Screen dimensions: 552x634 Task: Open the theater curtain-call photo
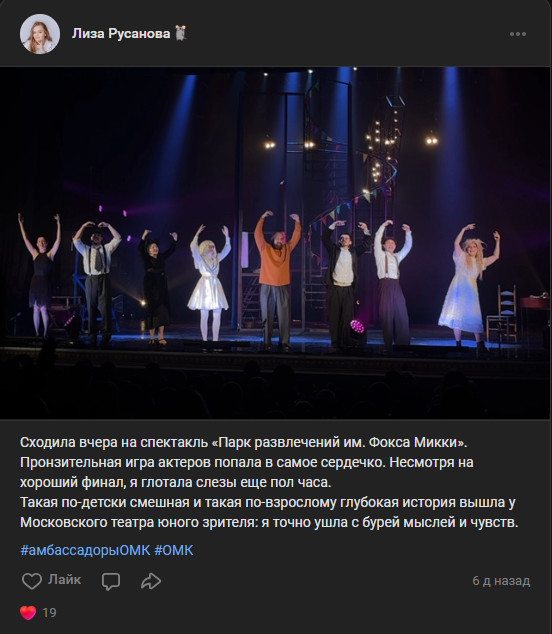click(275, 243)
